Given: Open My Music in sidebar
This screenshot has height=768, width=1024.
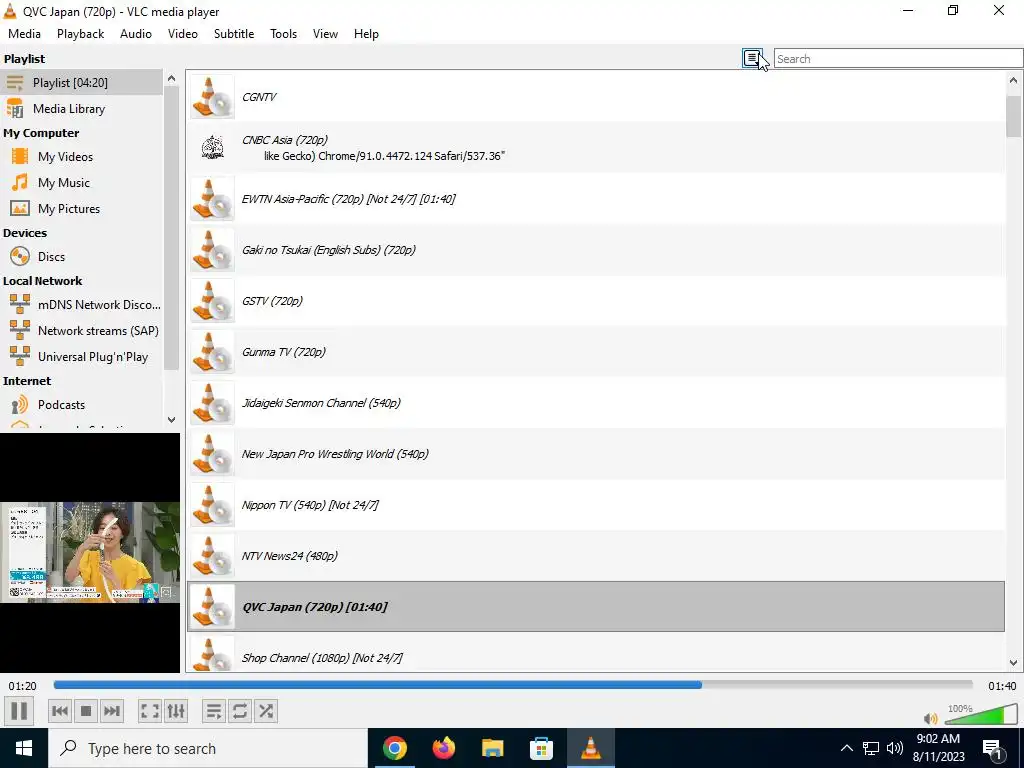Looking at the screenshot, I should pyautogui.click(x=81, y=183).
